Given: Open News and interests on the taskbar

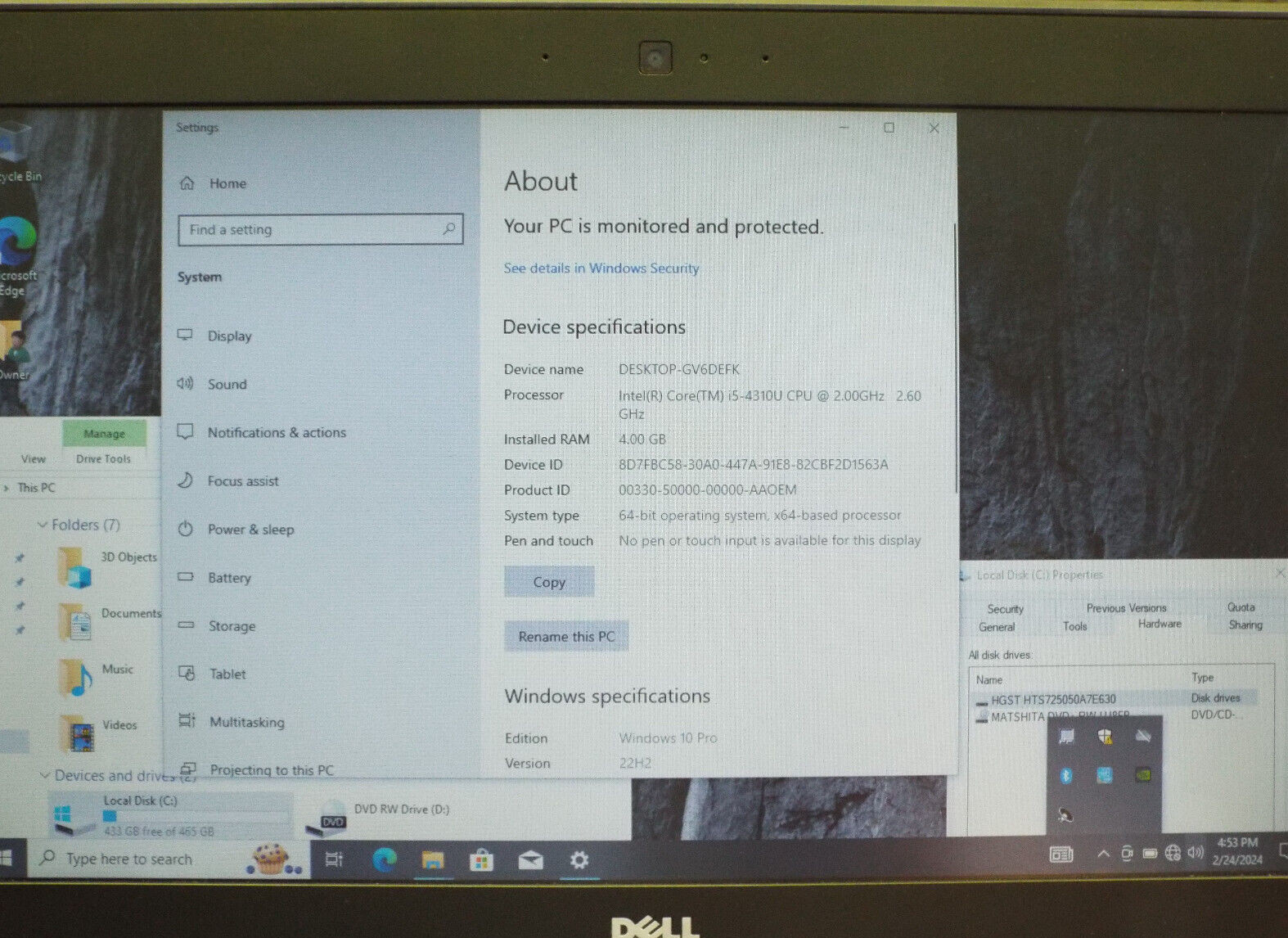Looking at the screenshot, I should (x=1061, y=855).
